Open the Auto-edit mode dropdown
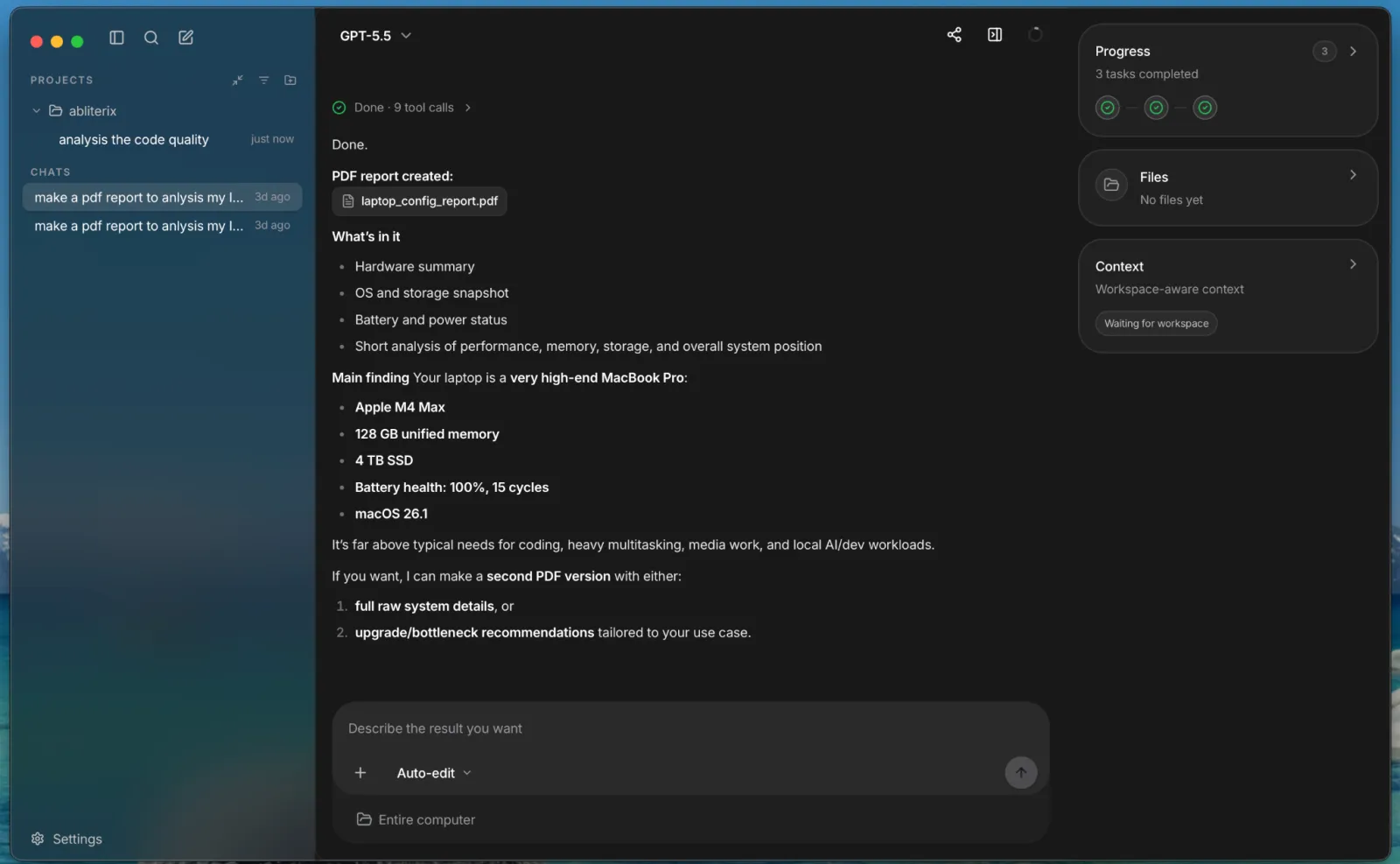 click(434, 773)
